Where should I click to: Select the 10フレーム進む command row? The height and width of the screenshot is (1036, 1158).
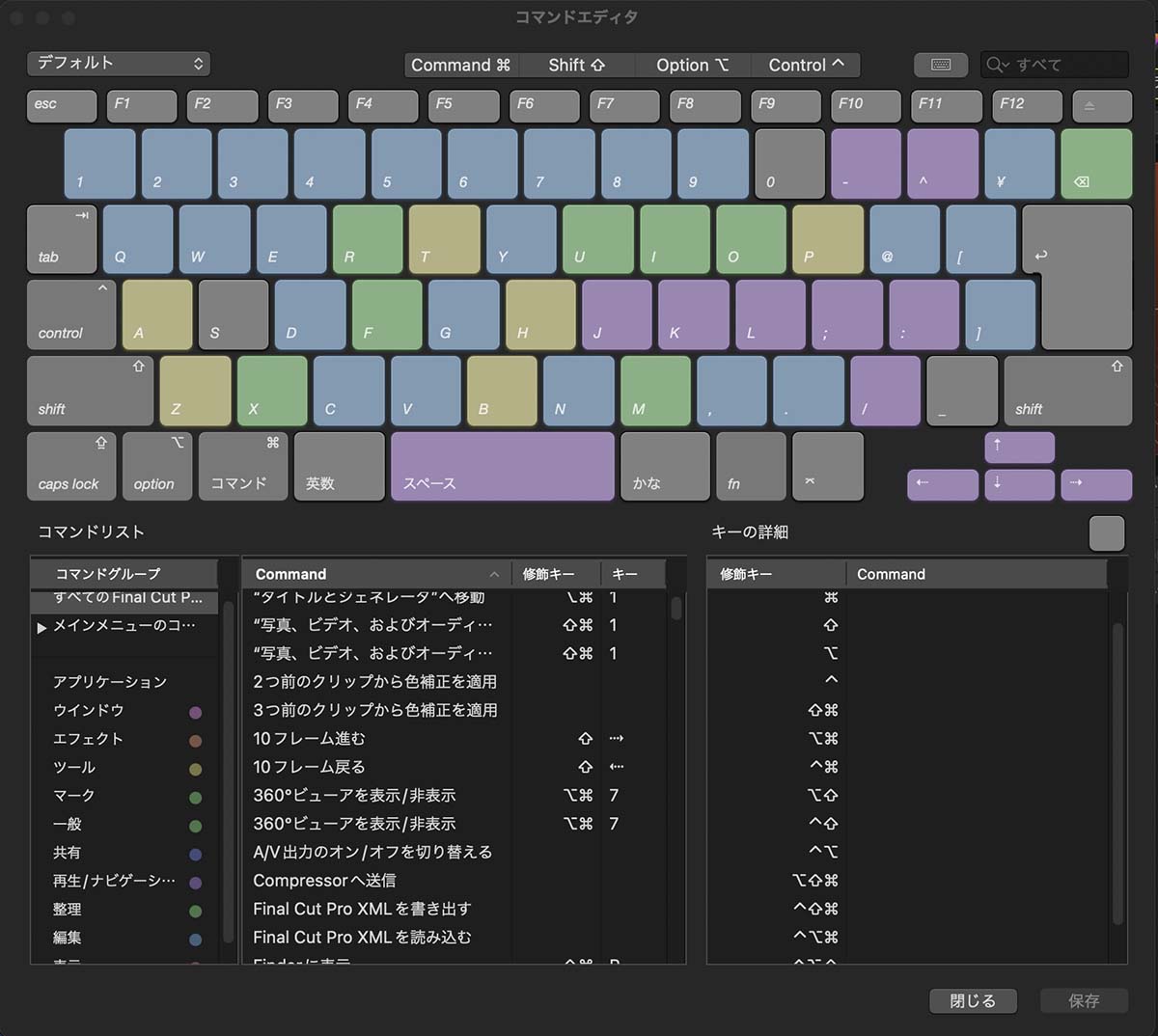[455, 739]
